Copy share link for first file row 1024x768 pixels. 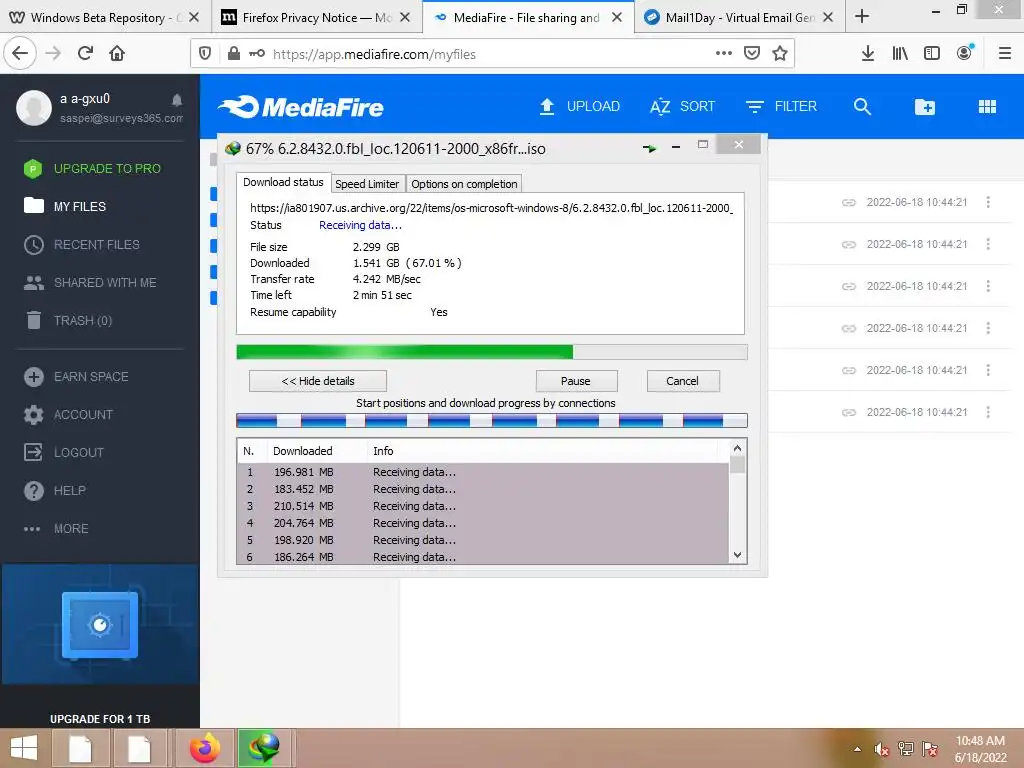[x=848, y=202]
